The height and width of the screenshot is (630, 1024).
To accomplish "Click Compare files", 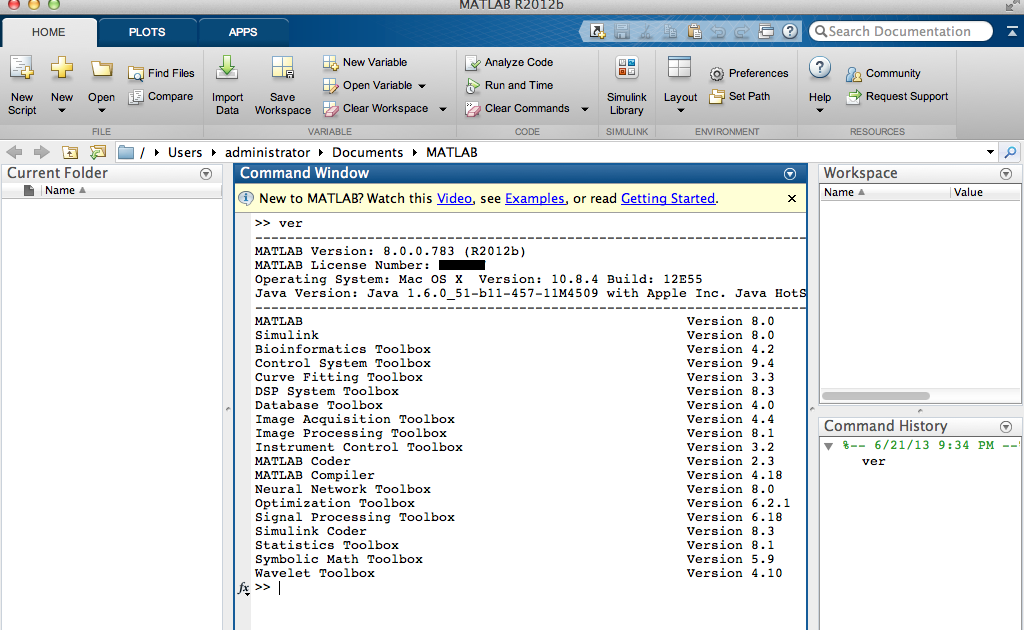I will (161, 97).
